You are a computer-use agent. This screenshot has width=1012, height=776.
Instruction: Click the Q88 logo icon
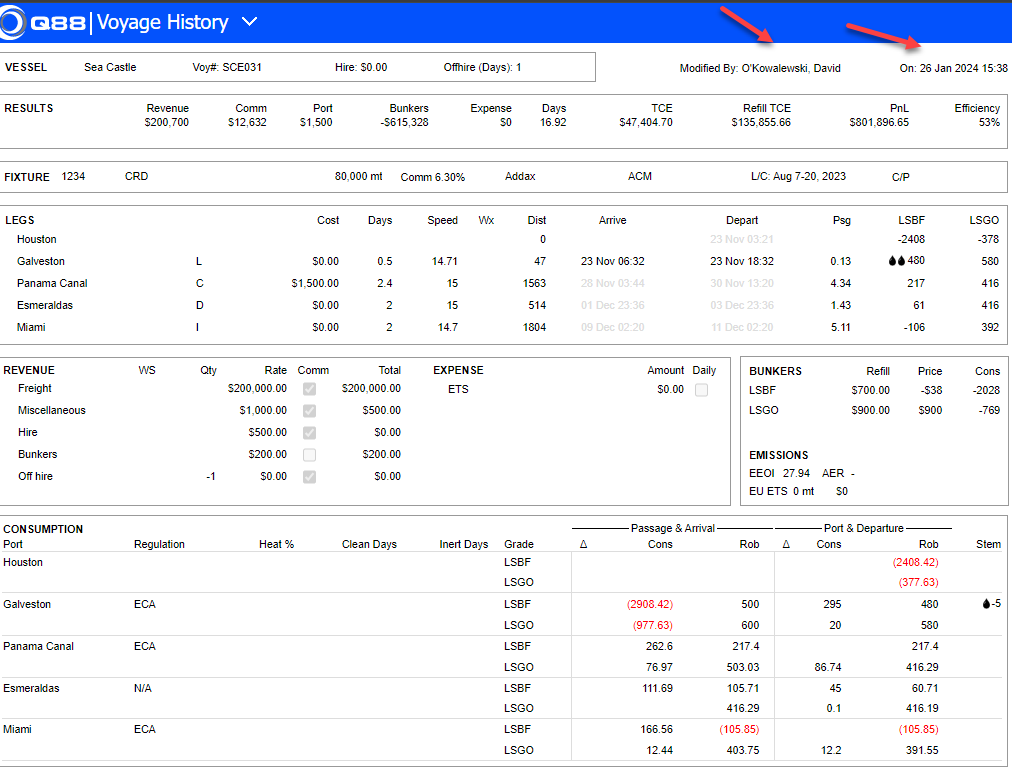pyautogui.click(x=14, y=22)
